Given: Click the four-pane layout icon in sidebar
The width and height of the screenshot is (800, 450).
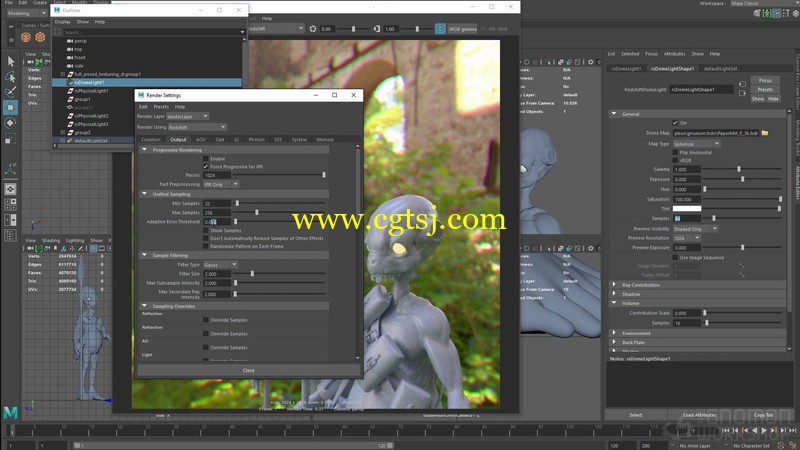Looking at the screenshot, I should pyautogui.click(x=10, y=205).
